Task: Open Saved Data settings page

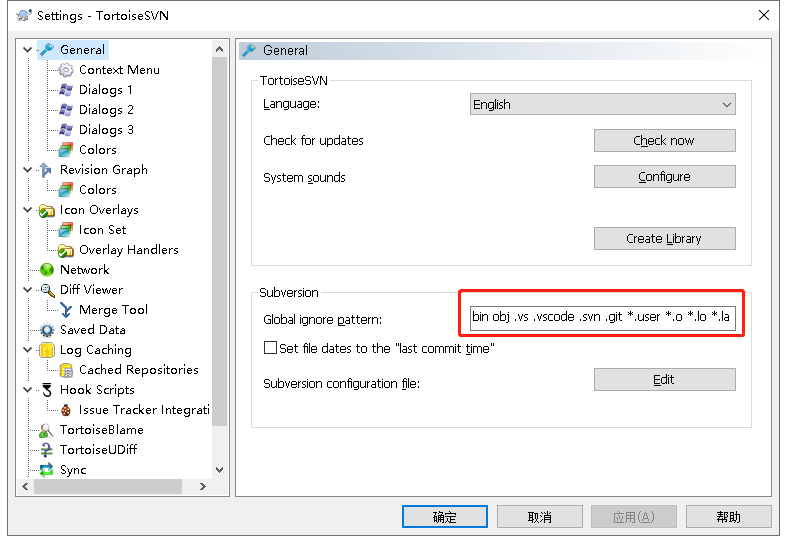Action: click(x=93, y=330)
